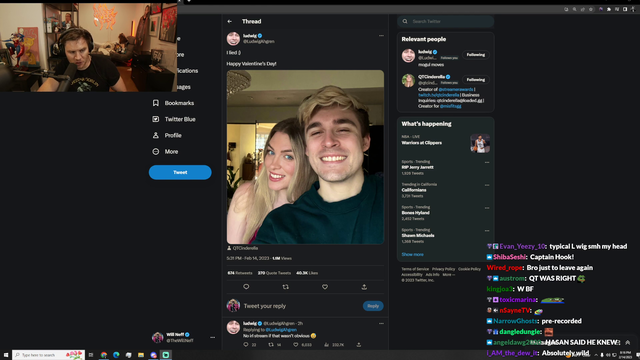Open the @misfitsgg link in QTCinderella's bio
Screen dimensions: 640x360
pos(451,106)
